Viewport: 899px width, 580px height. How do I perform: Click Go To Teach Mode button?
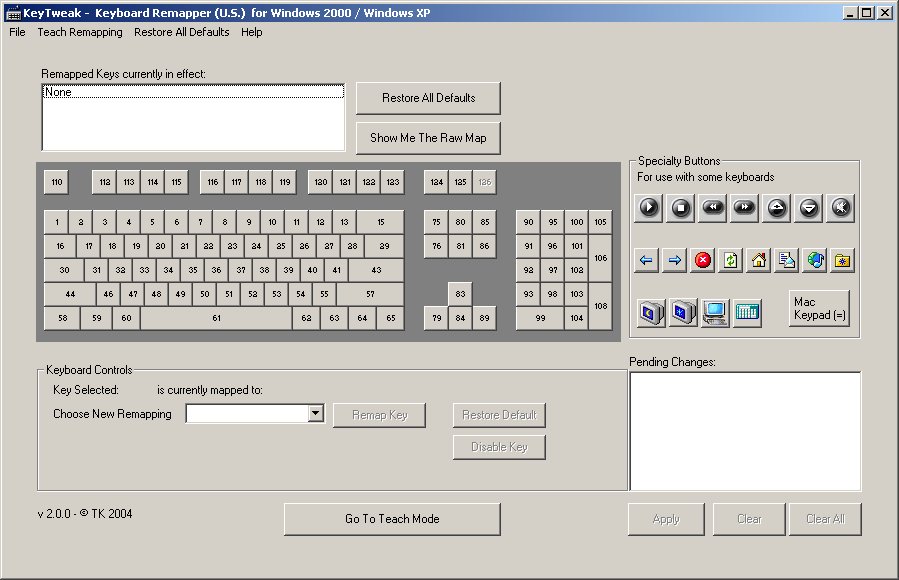(x=392, y=519)
